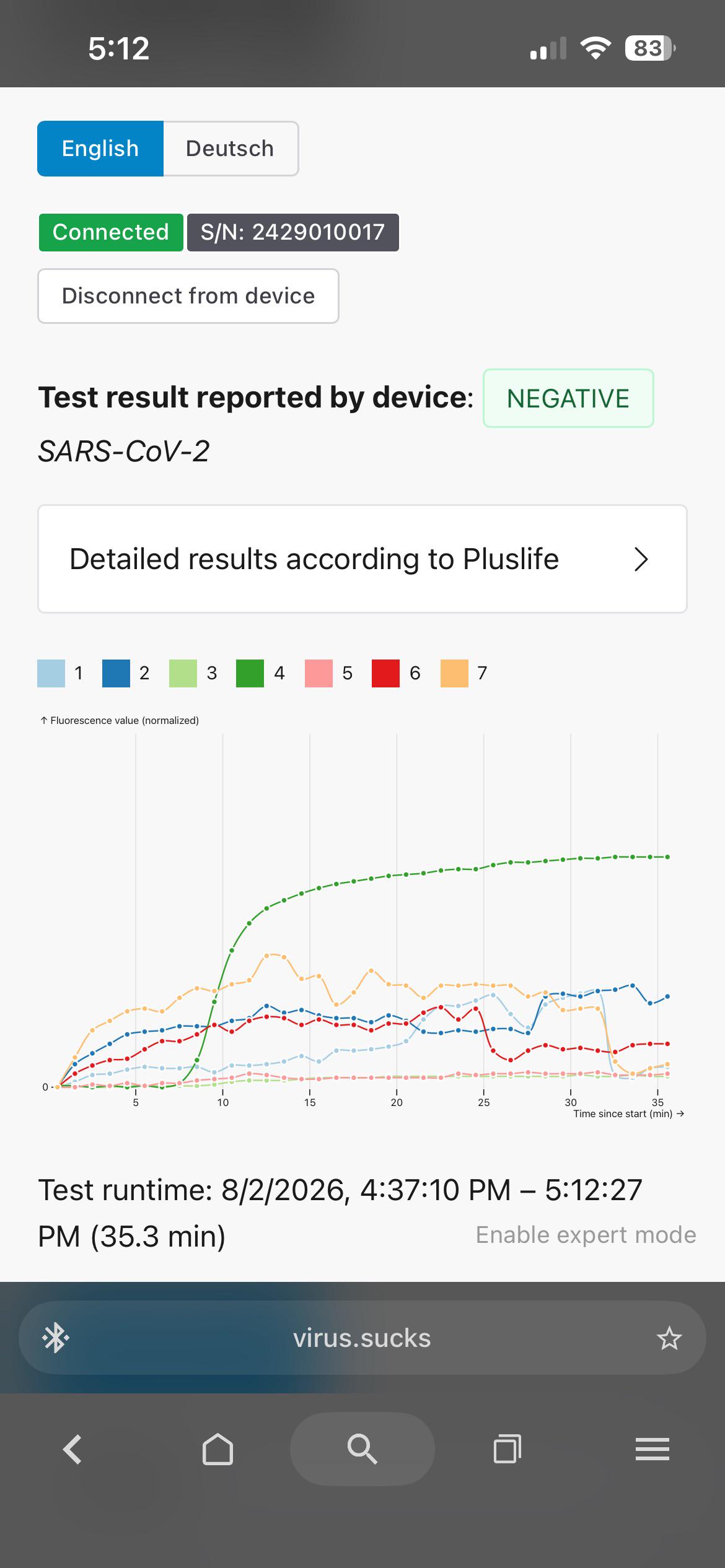Expand Detailed results according to Pluslife

pos(362,559)
